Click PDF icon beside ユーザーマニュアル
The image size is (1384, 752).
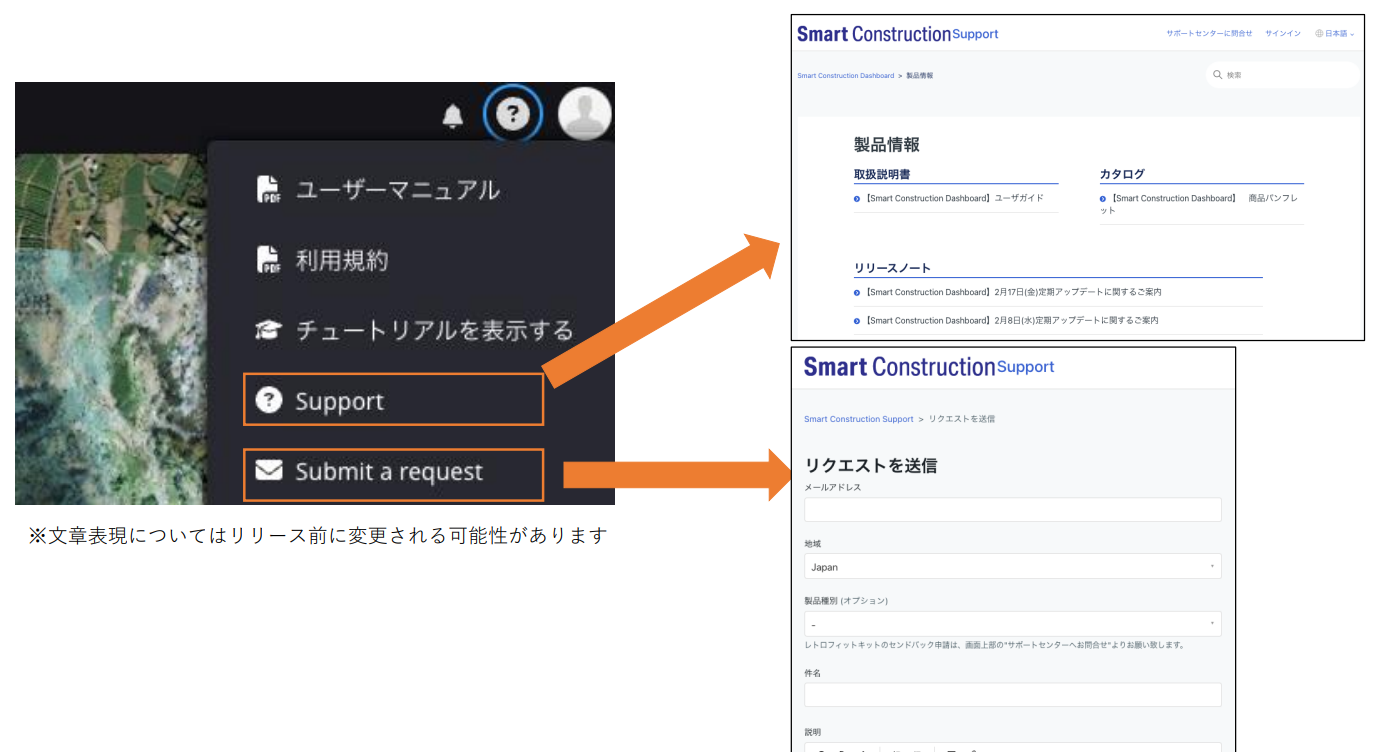(x=268, y=190)
